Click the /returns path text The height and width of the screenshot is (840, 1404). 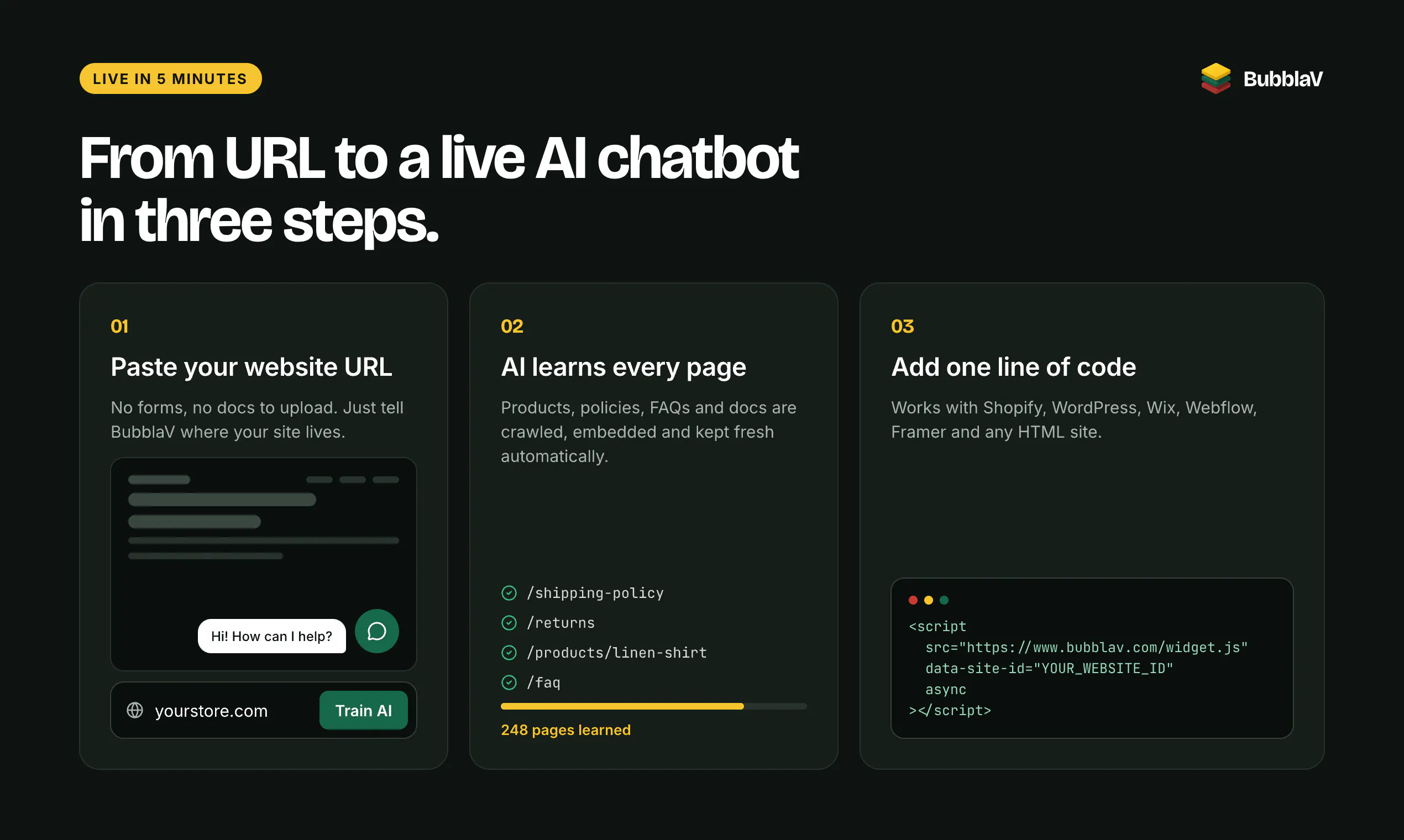click(x=560, y=623)
